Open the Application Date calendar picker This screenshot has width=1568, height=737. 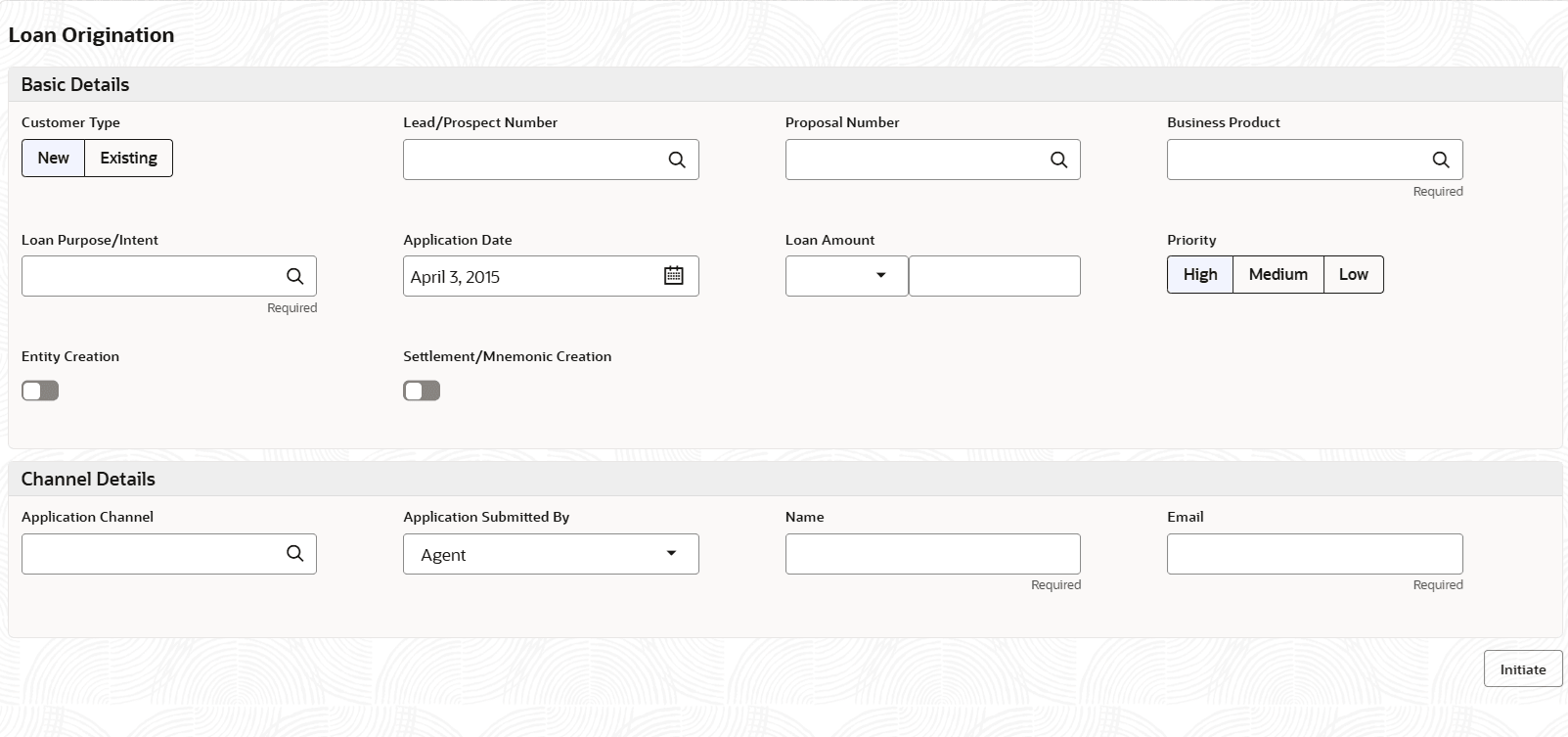(x=674, y=275)
